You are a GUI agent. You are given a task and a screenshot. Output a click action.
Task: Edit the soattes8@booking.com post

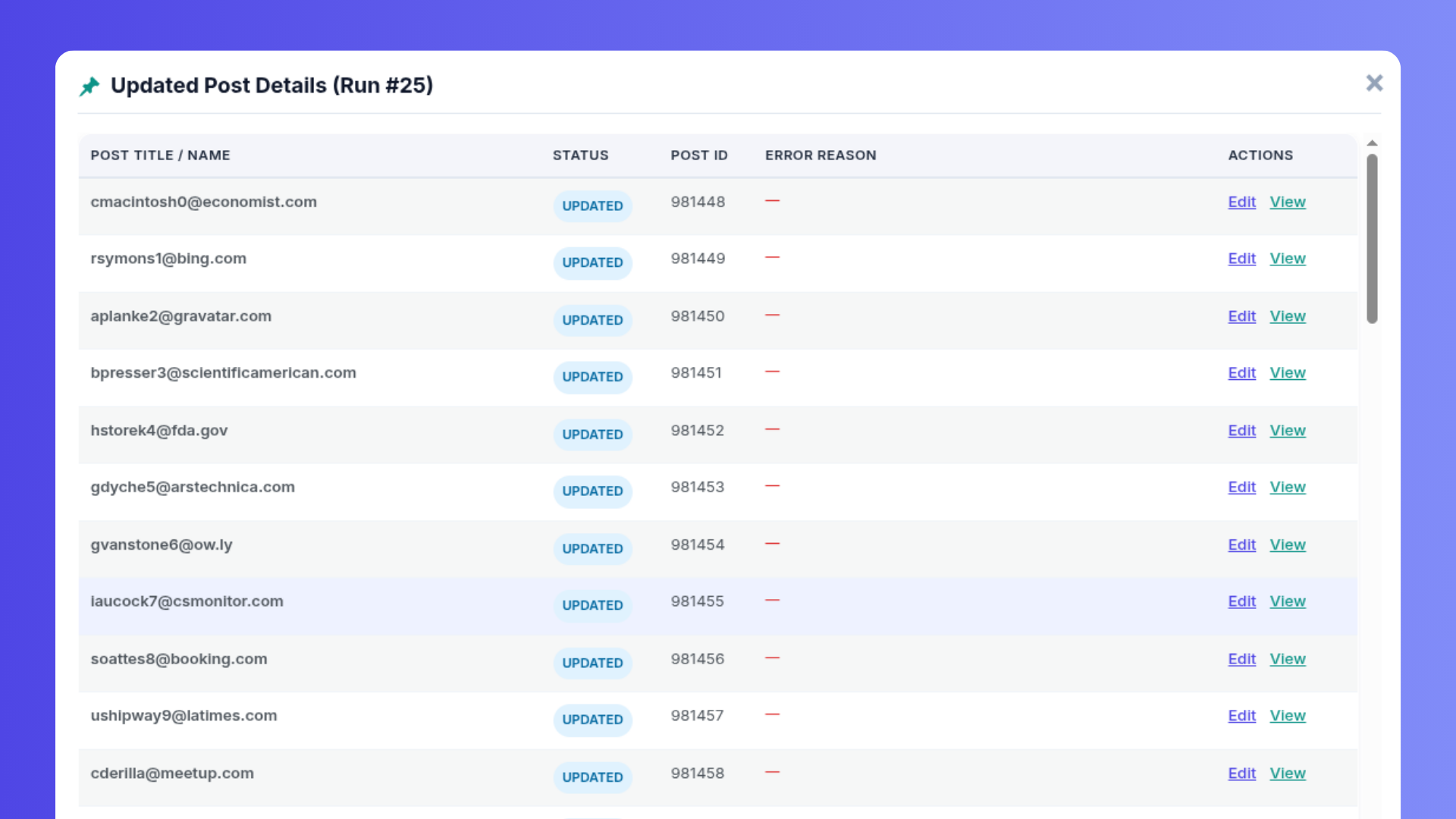point(1241,659)
